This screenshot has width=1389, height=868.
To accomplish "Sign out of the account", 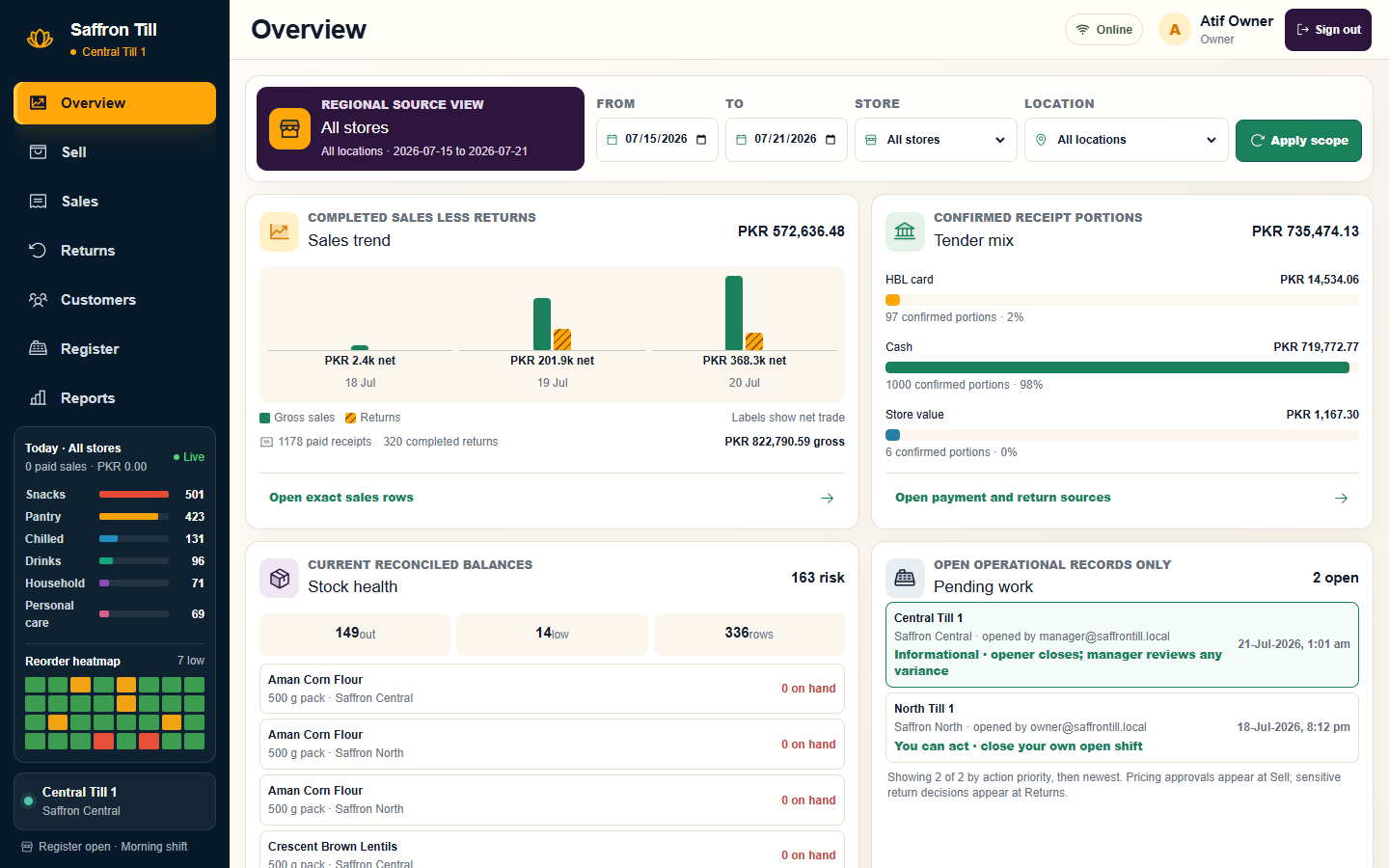I will [1328, 30].
